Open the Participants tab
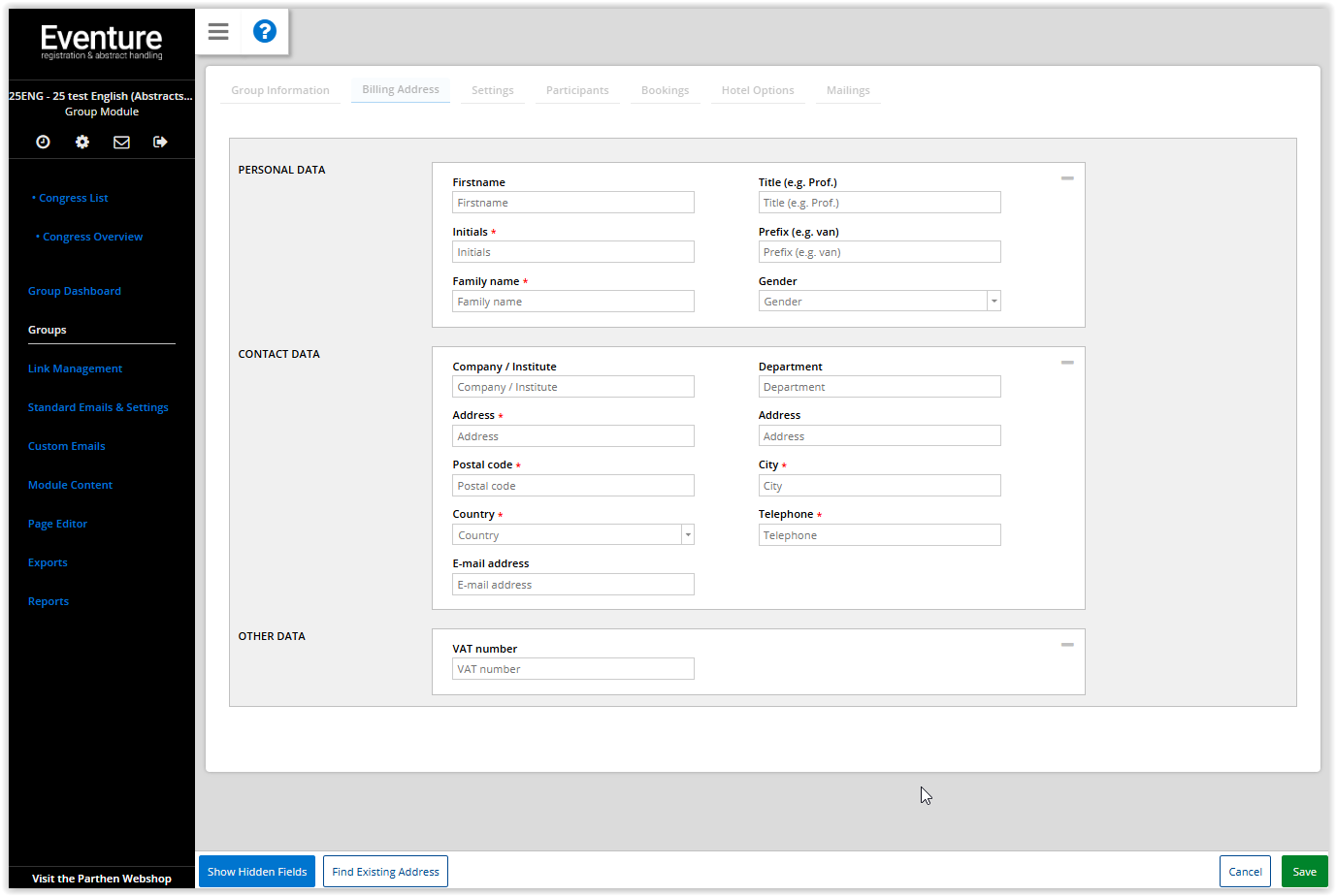 point(577,90)
